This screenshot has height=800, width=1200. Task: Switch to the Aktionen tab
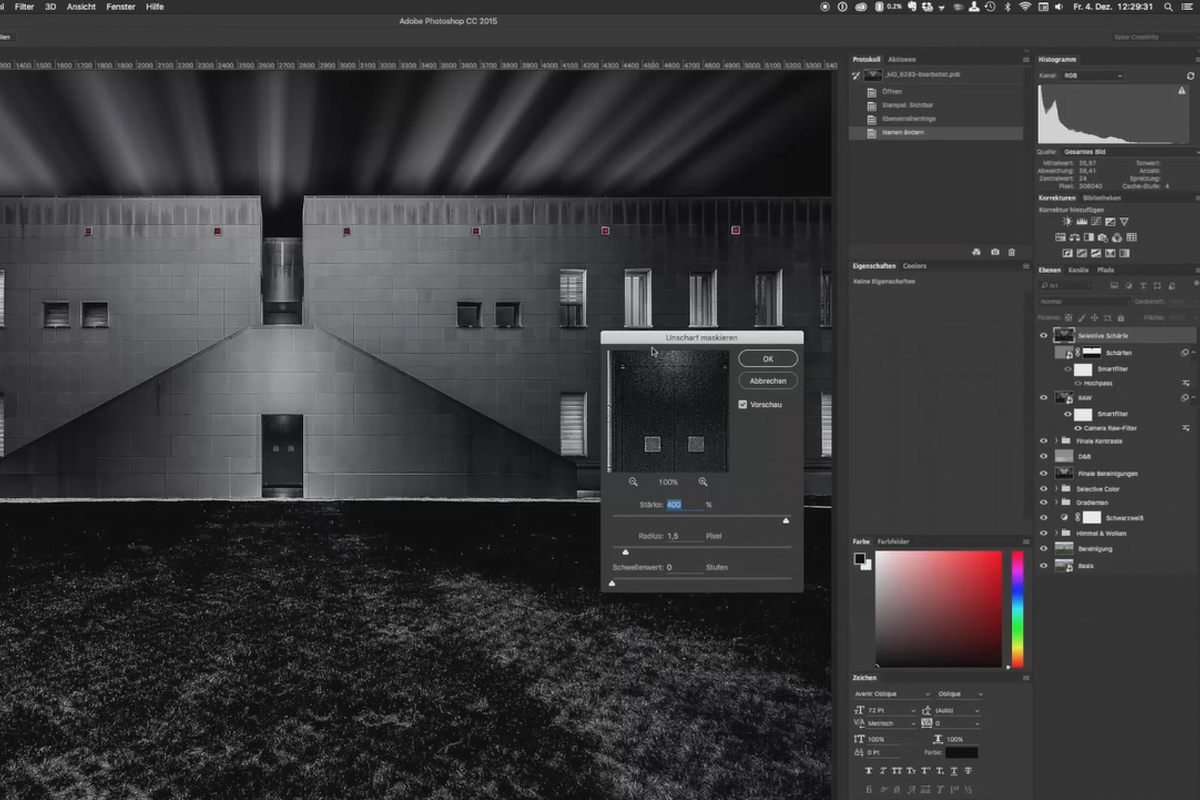(902, 59)
